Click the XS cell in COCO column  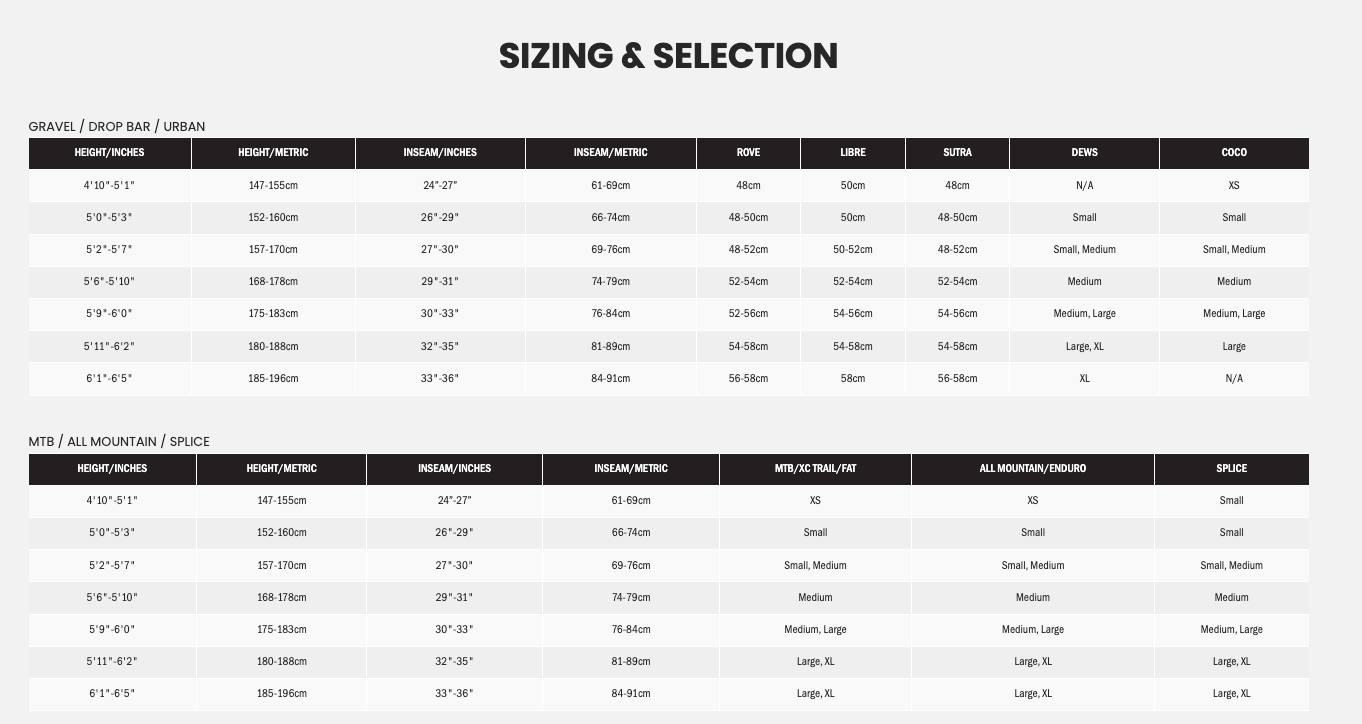(1234, 185)
